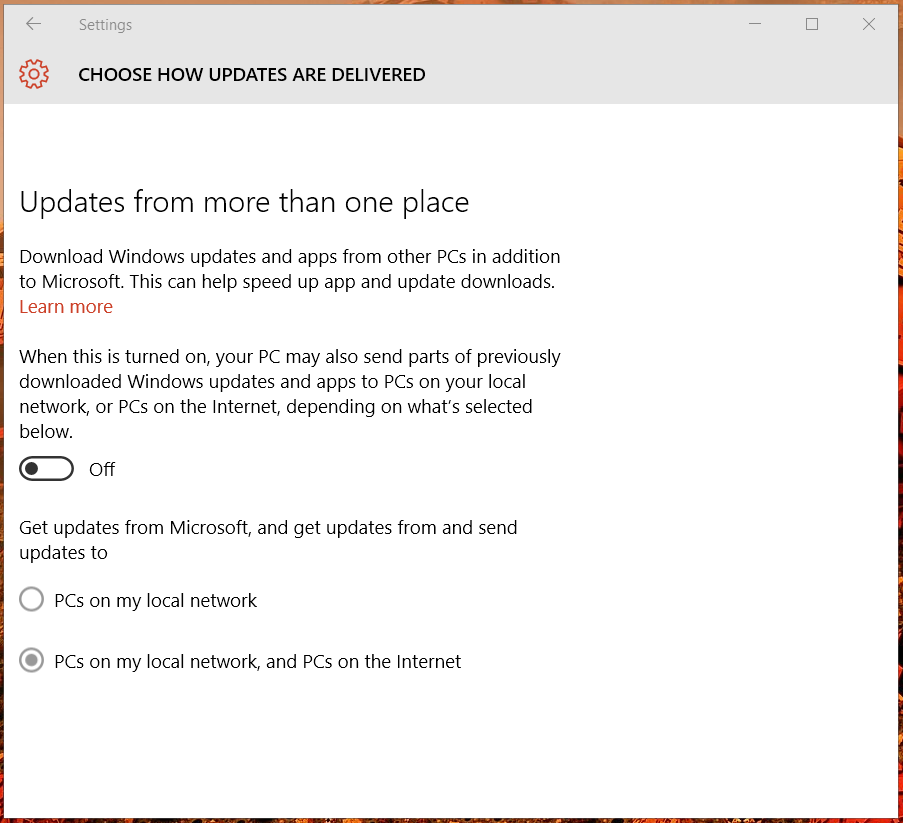The width and height of the screenshot is (903, 823).
Task: Close the Settings window
Action: point(869,24)
